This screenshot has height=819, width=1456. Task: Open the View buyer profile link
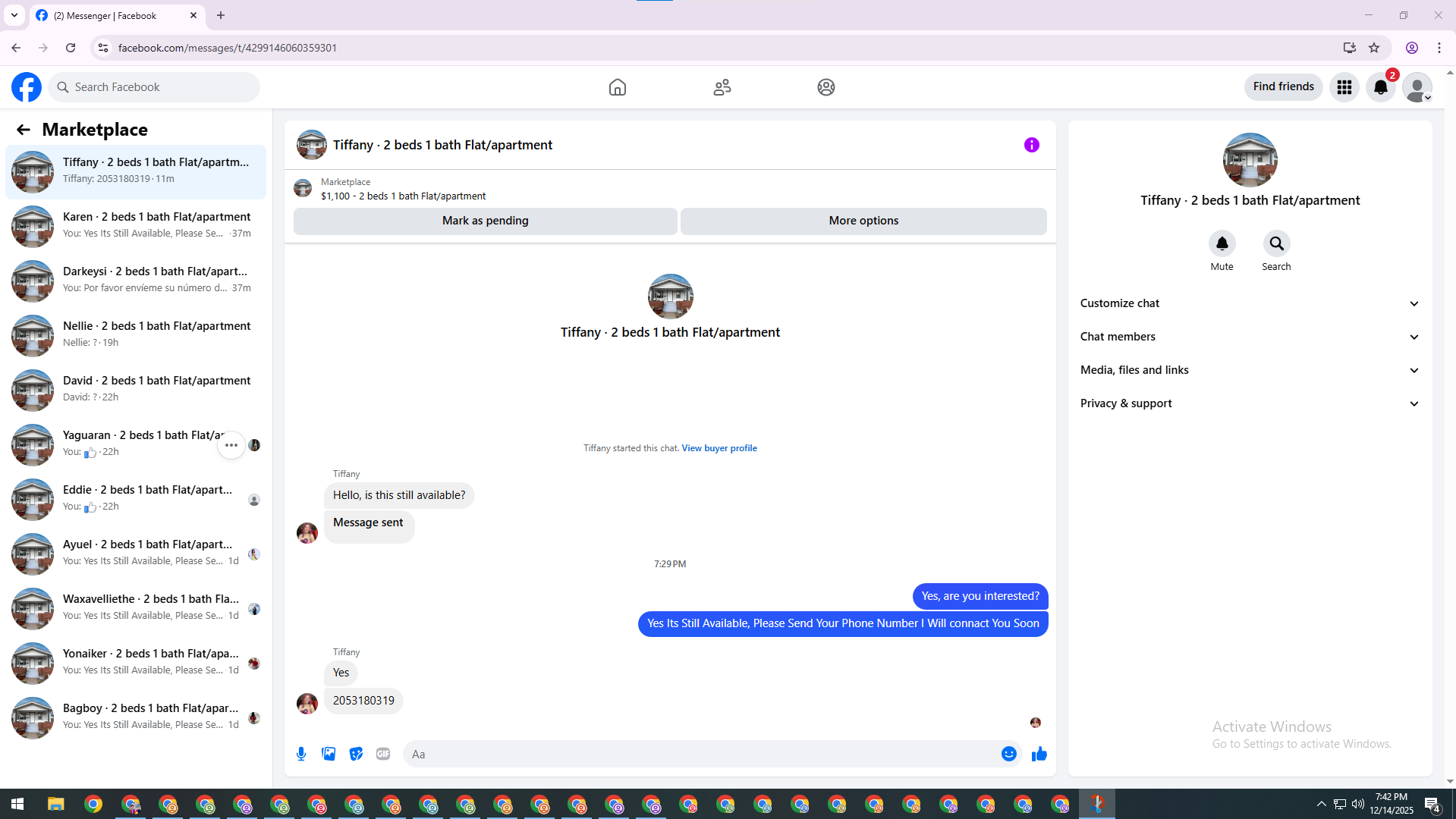point(719,448)
